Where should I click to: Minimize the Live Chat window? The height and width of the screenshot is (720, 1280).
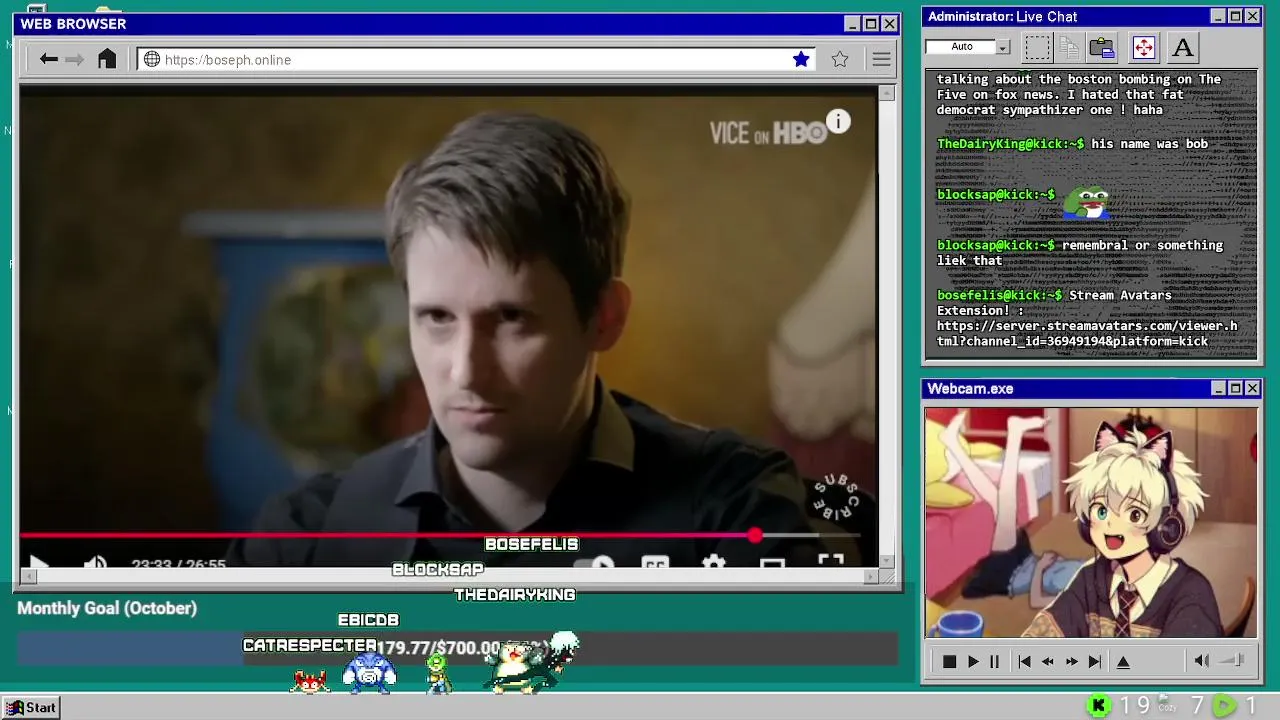[1218, 17]
